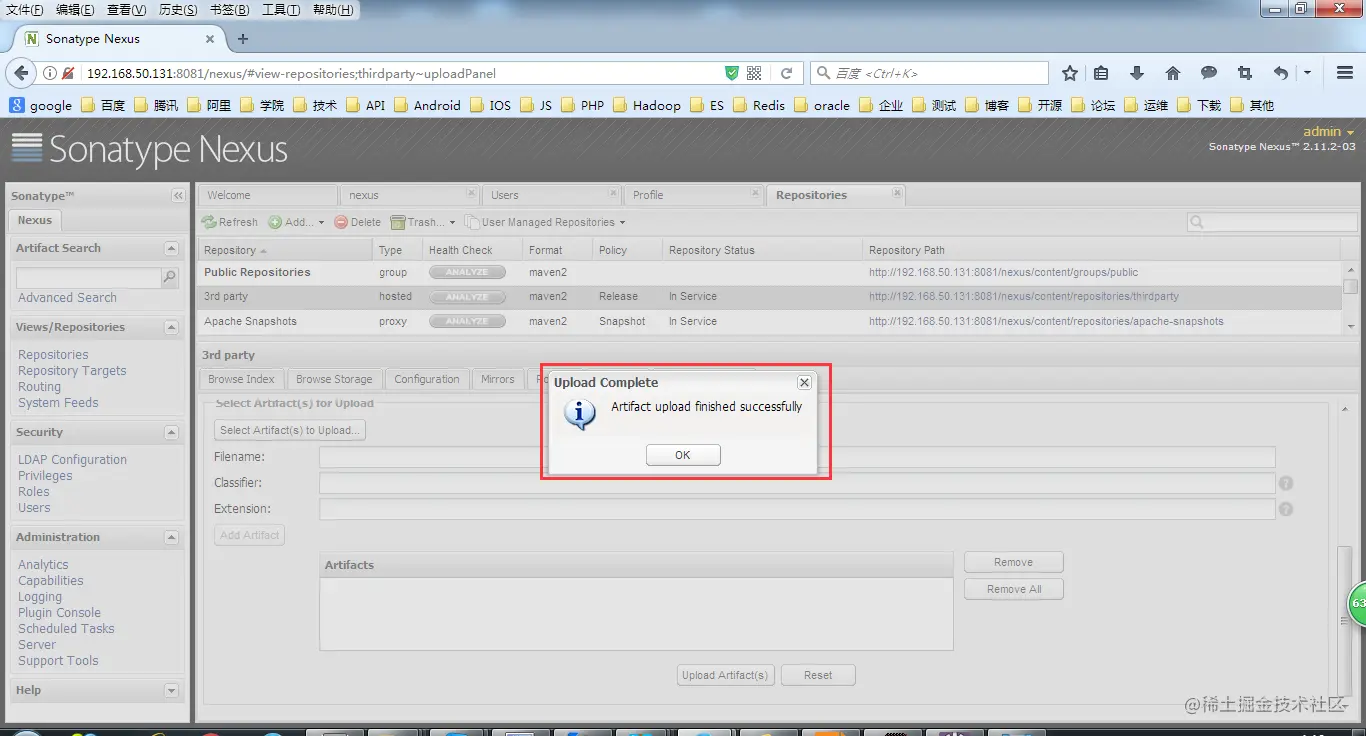Screen dimensions: 1366x736
Task: Open User Managed Repositories dropdown
Action: [545, 222]
